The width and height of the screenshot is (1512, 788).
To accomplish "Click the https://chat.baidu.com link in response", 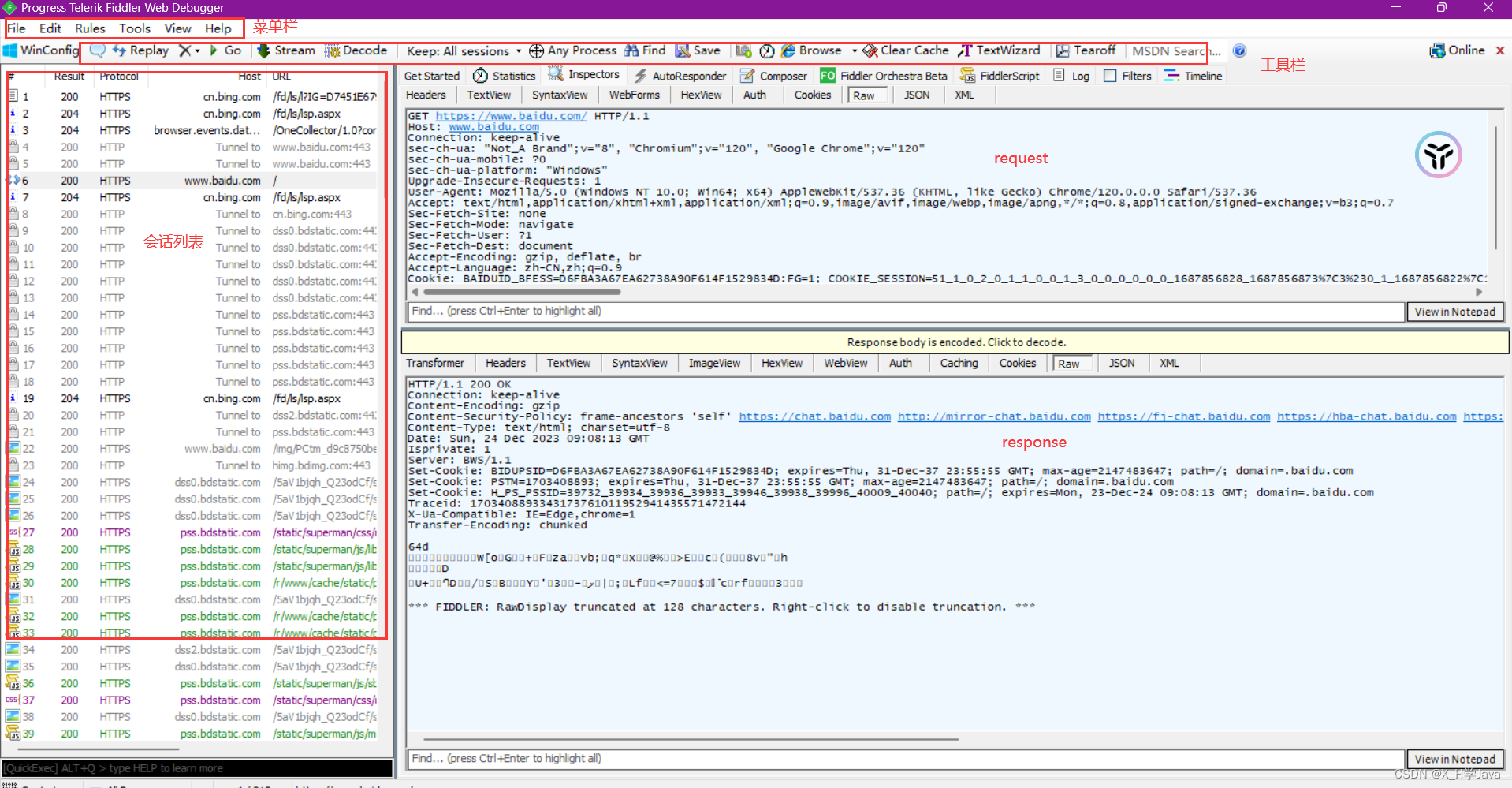I will [814, 416].
